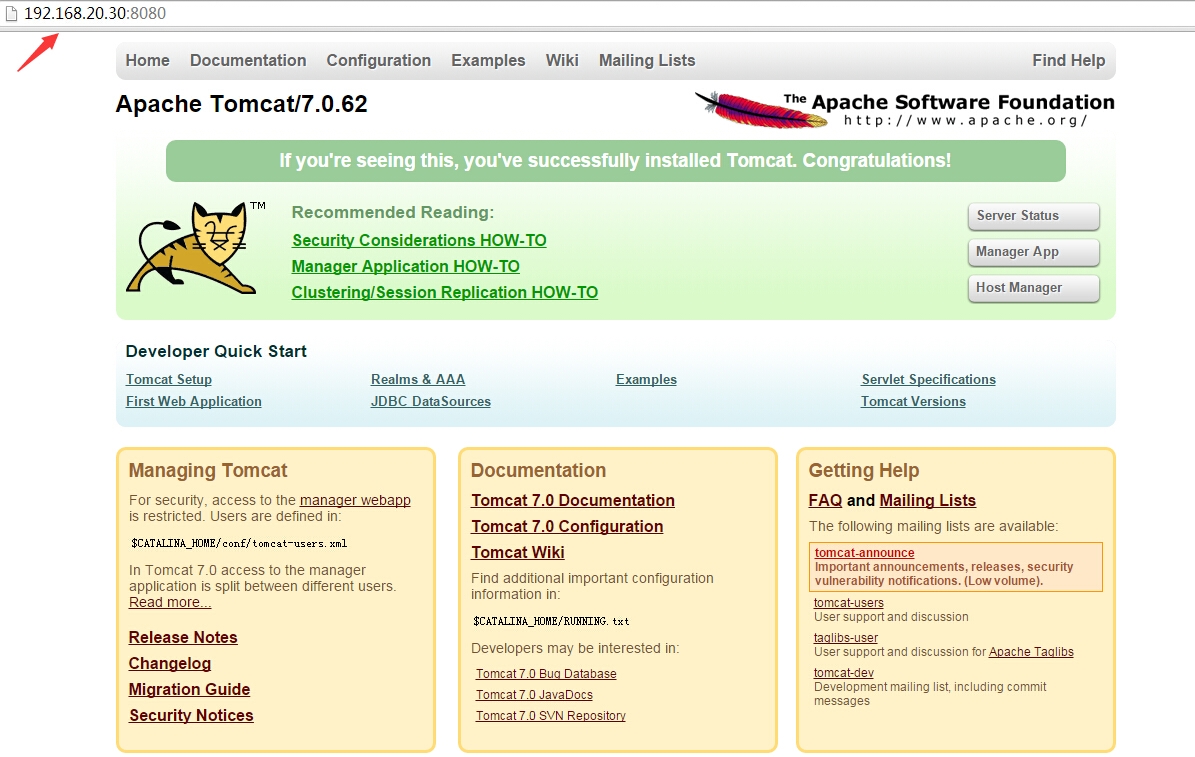Open Tomcat 7.0 SVN Repository link
Image resolution: width=1195 pixels, height=757 pixels.
point(550,716)
